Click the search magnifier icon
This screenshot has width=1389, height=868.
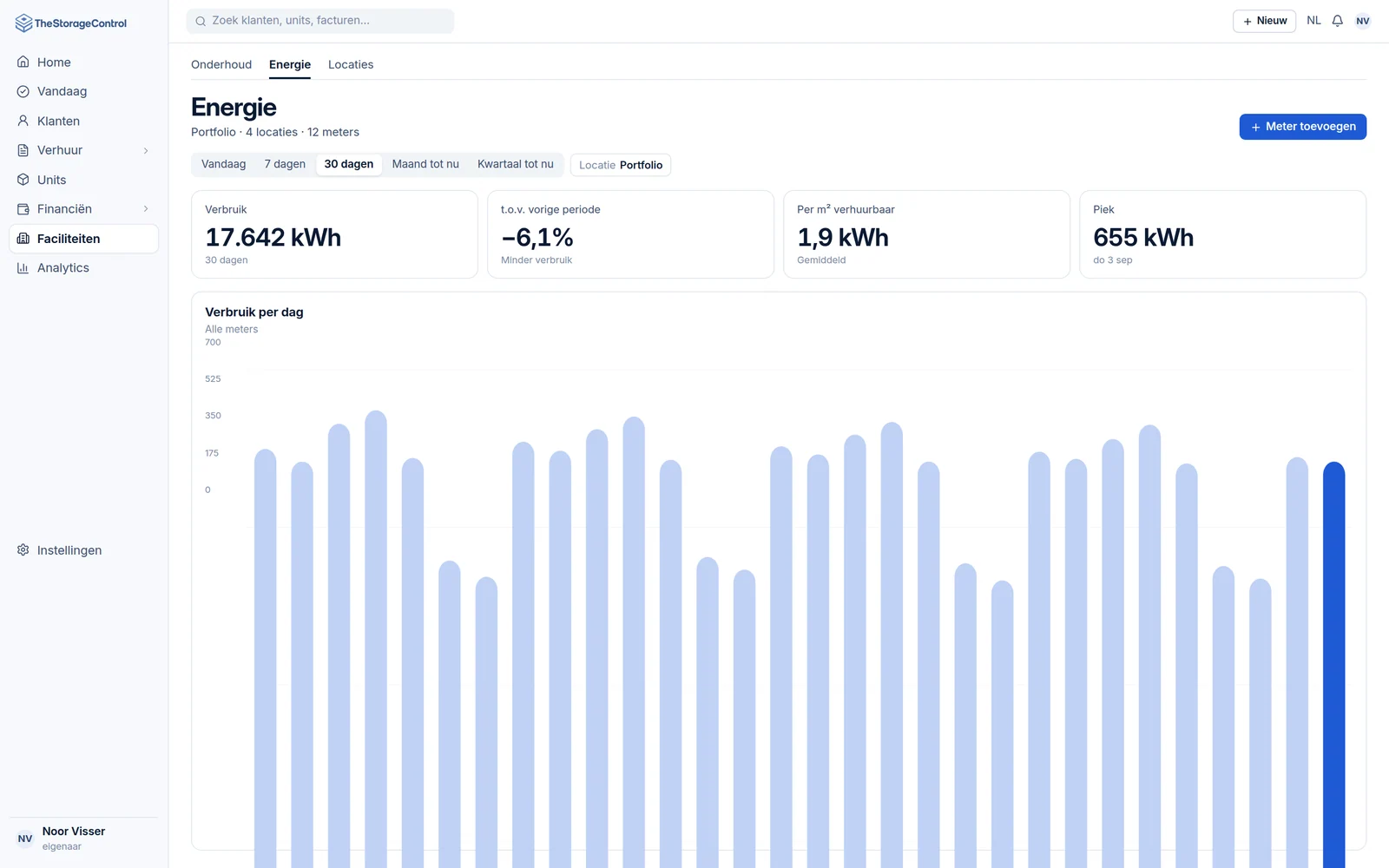[201, 21]
